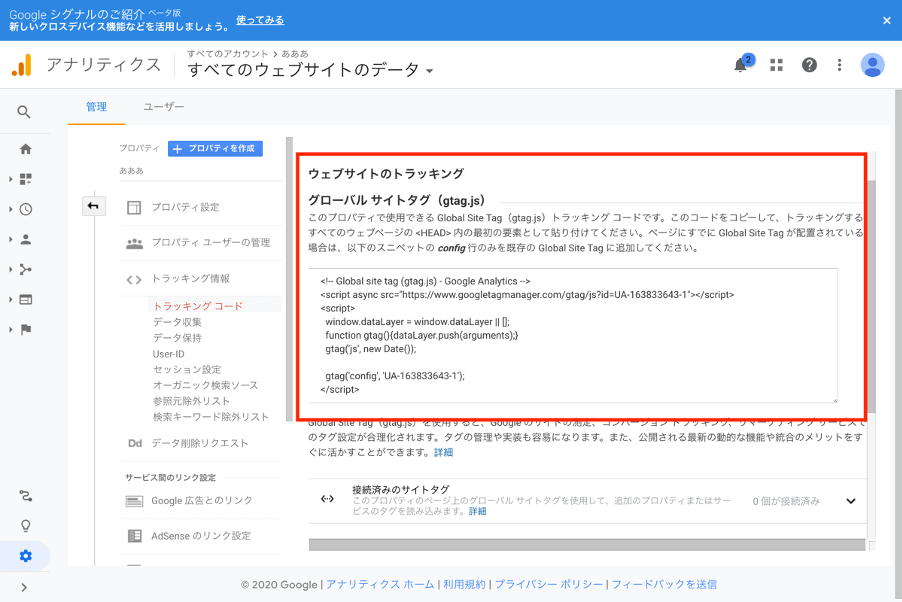This screenshot has width=902, height=602.
Task: Expand the Conversions sidebar section arrow
Action: (x=10, y=329)
